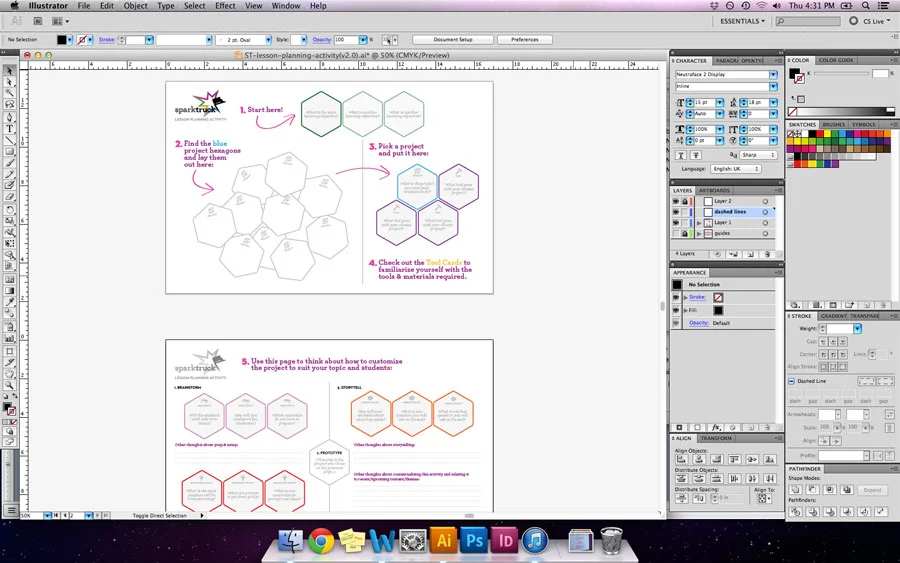Open InDesign from the Dock
The height and width of the screenshot is (563, 900).
505,541
